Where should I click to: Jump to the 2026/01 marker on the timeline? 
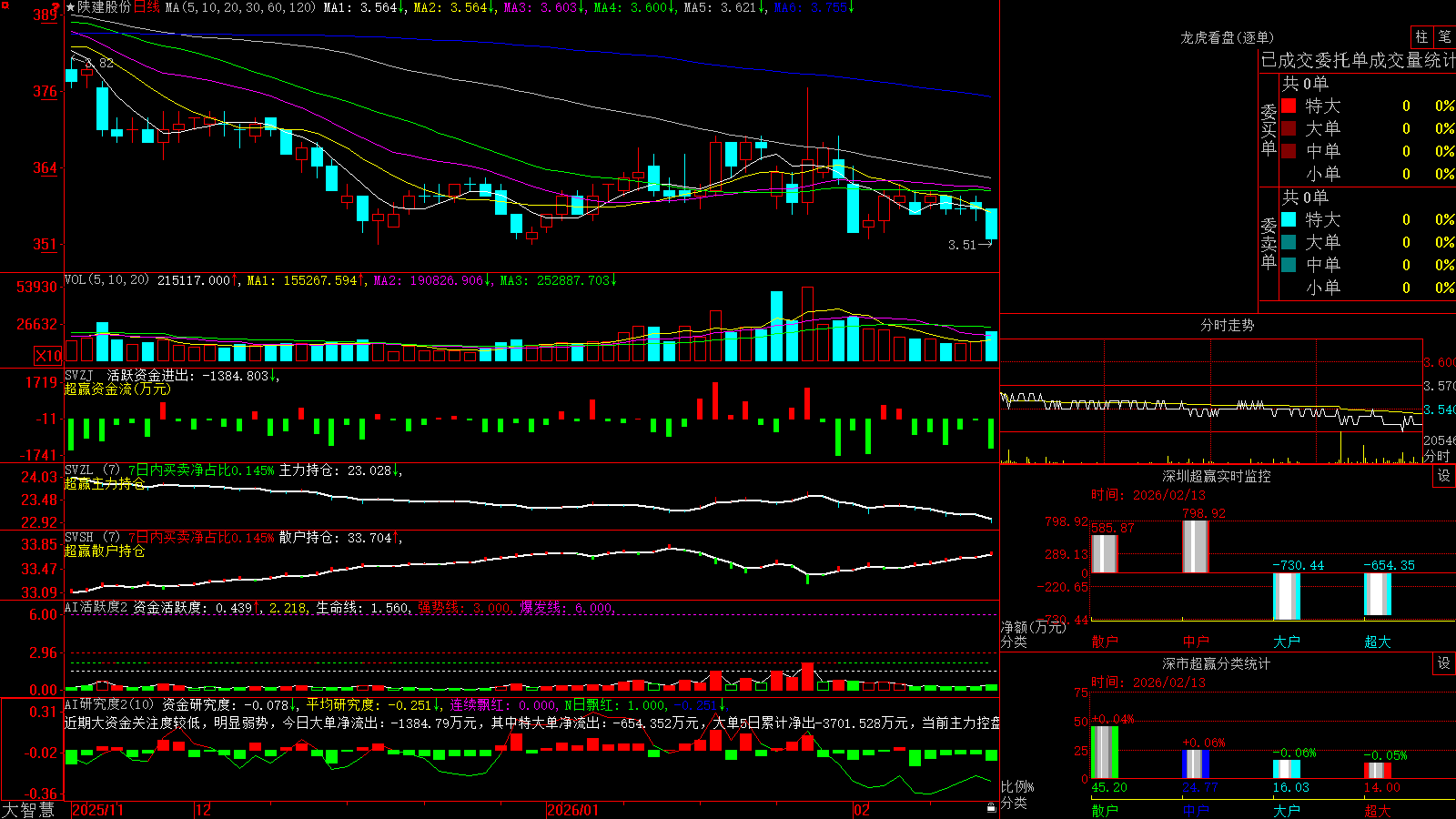(x=573, y=810)
